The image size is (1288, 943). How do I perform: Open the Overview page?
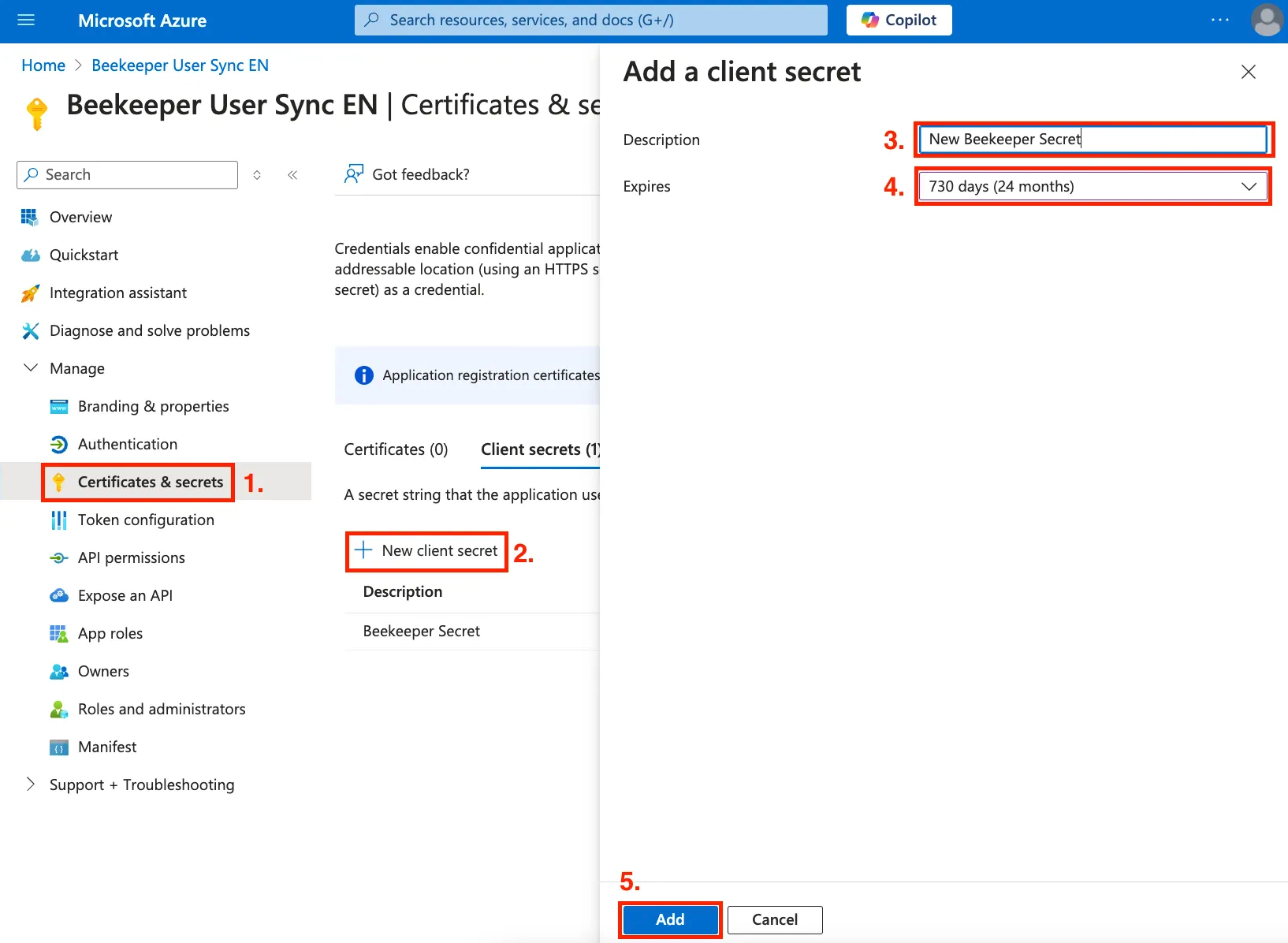click(80, 218)
